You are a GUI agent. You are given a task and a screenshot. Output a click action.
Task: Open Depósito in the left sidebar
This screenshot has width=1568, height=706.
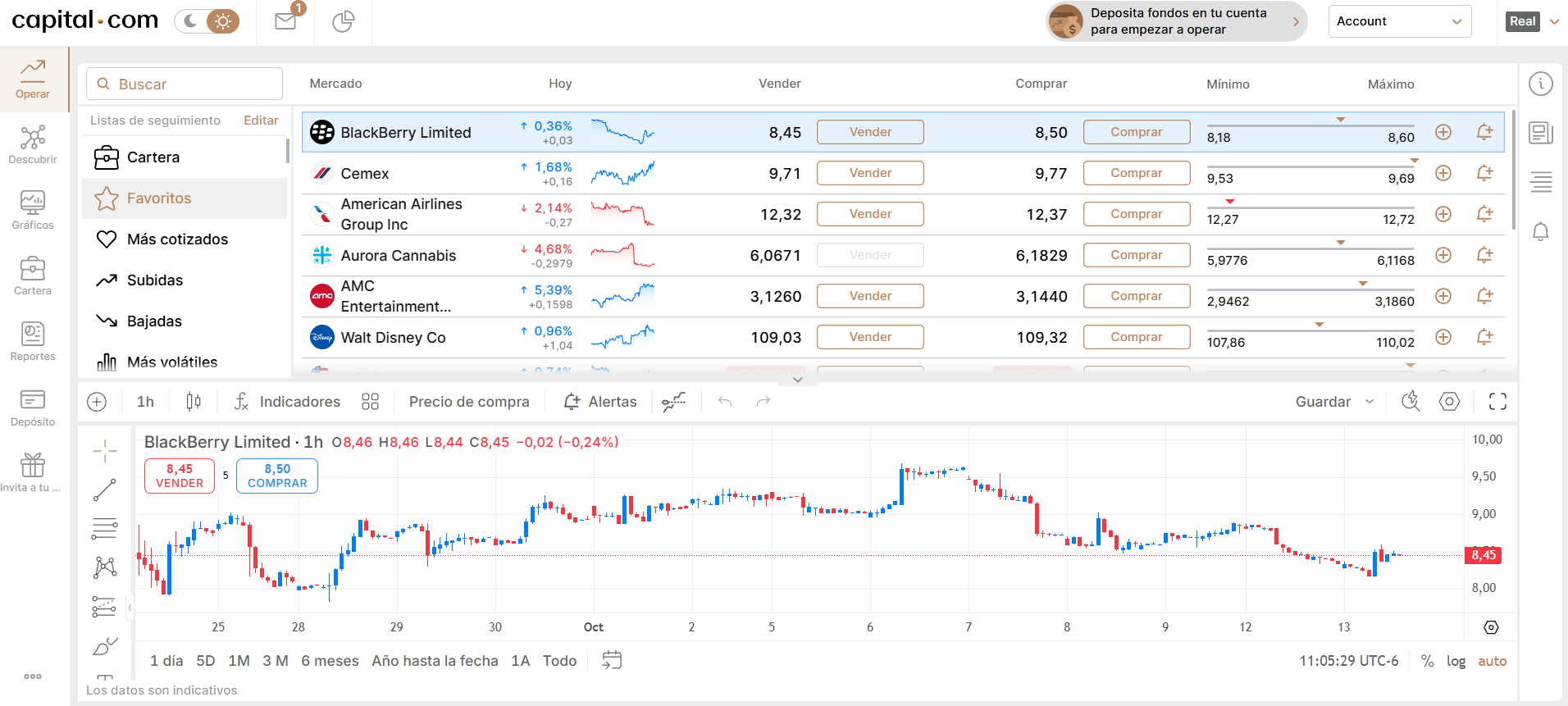(x=33, y=407)
